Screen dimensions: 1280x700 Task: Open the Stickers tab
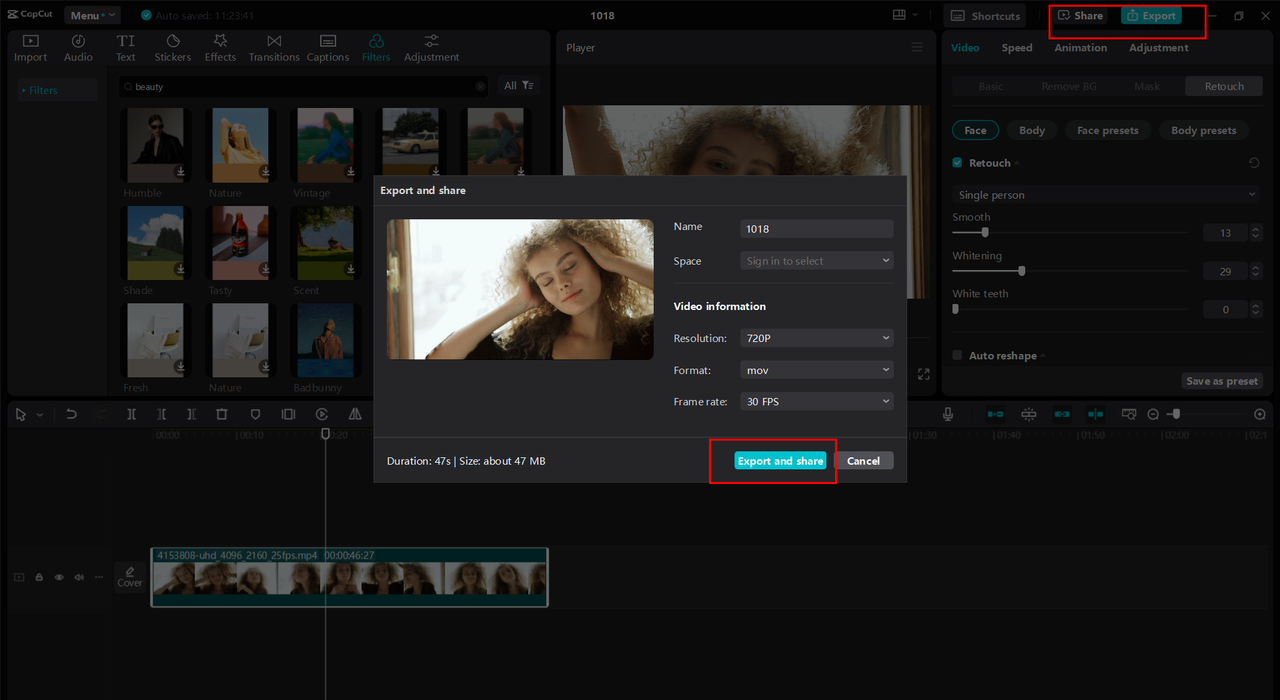[x=173, y=48]
